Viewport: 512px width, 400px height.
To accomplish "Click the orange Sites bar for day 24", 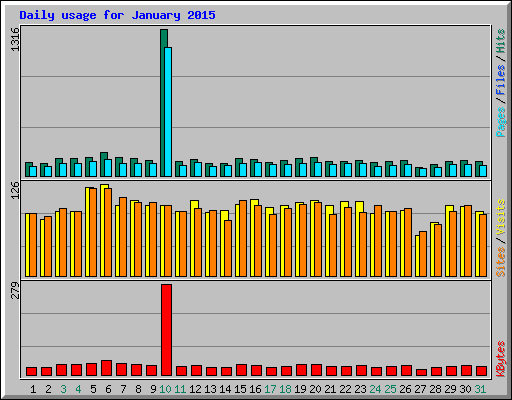I will point(378,241).
